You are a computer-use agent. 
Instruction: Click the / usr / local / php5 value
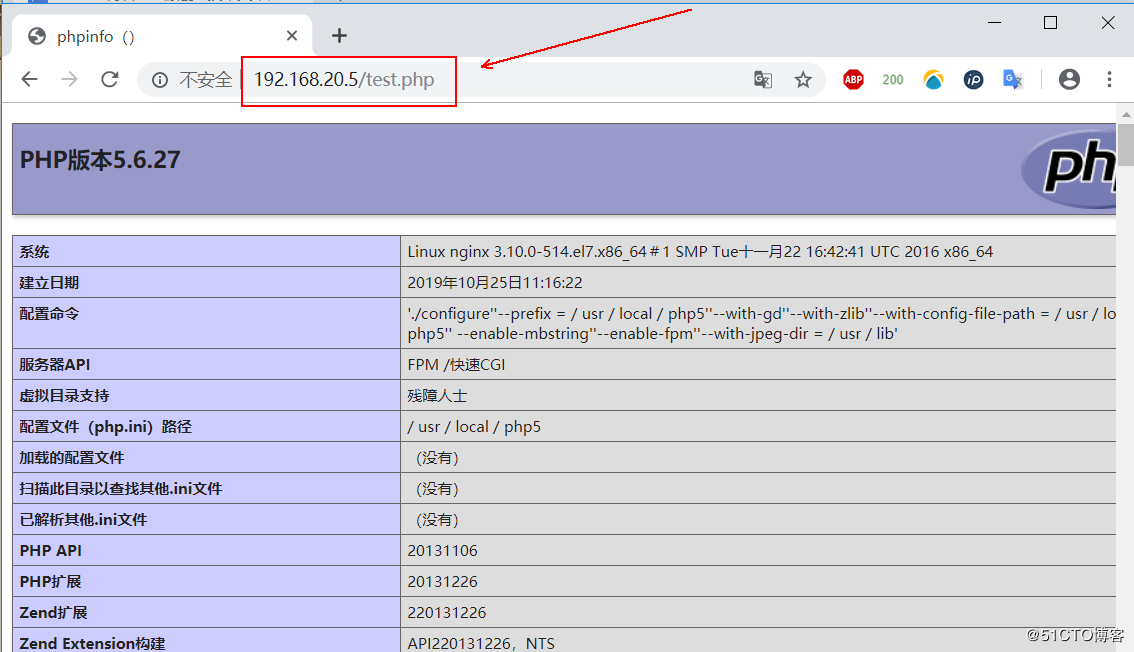474,426
